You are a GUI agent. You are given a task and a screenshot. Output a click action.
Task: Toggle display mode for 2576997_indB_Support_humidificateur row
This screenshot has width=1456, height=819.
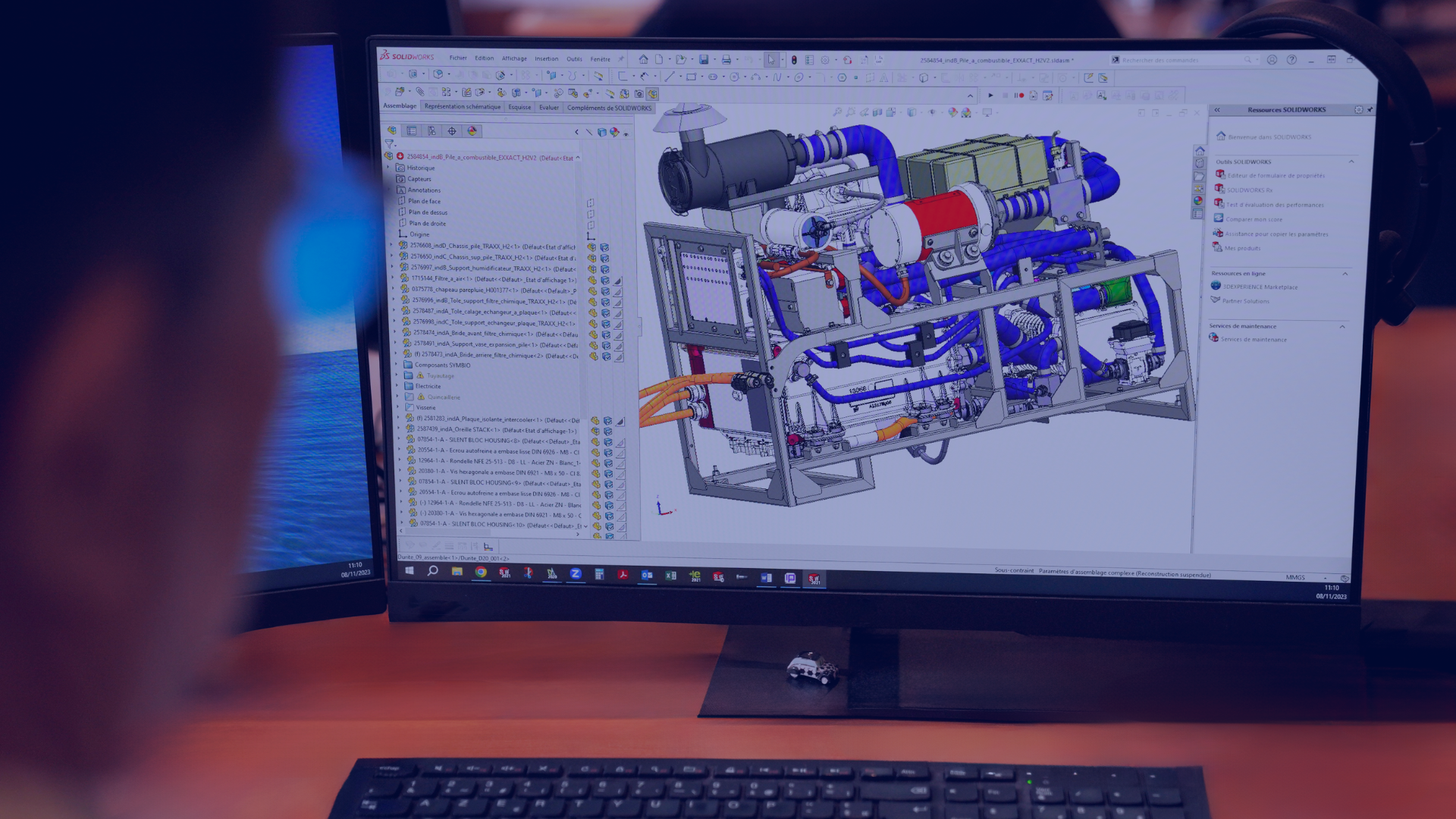click(x=605, y=269)
